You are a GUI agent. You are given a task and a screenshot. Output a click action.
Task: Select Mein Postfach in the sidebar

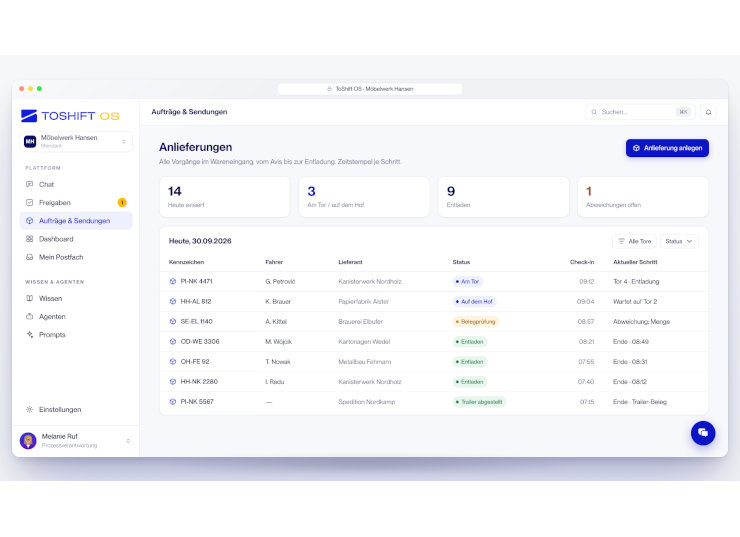click(76, 257)
